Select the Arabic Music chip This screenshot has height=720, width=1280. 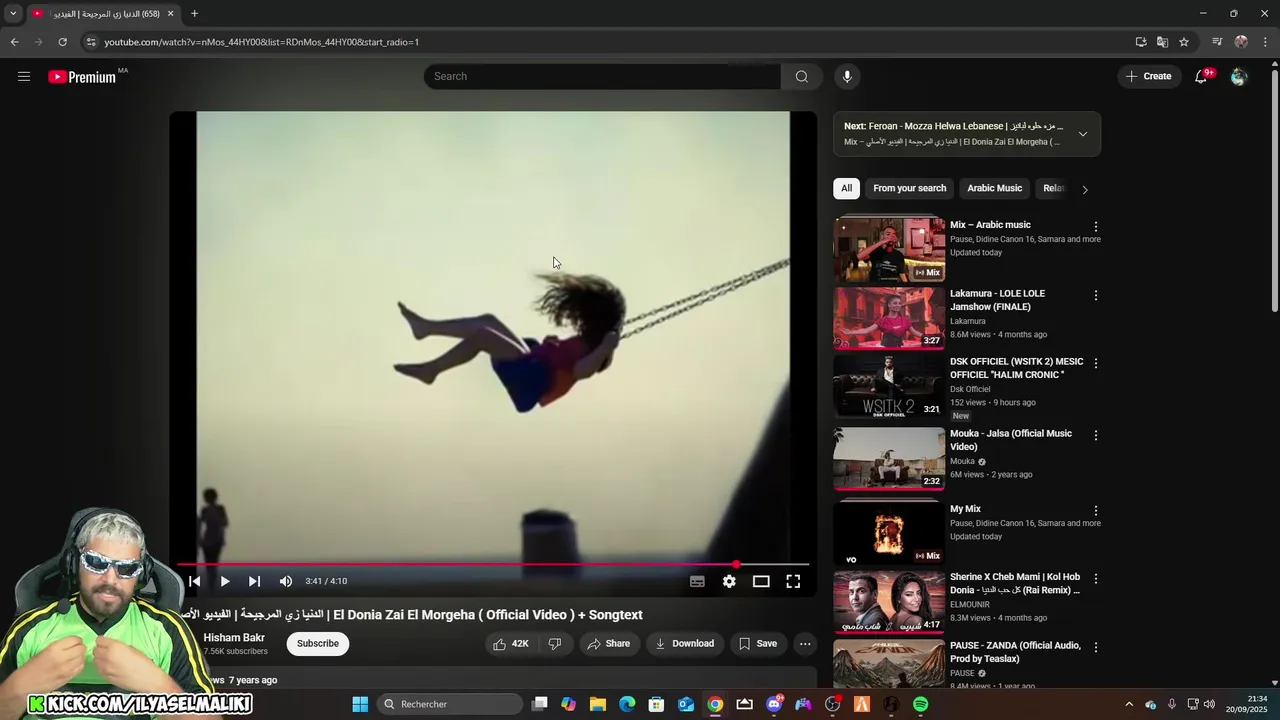click(994, 188)
